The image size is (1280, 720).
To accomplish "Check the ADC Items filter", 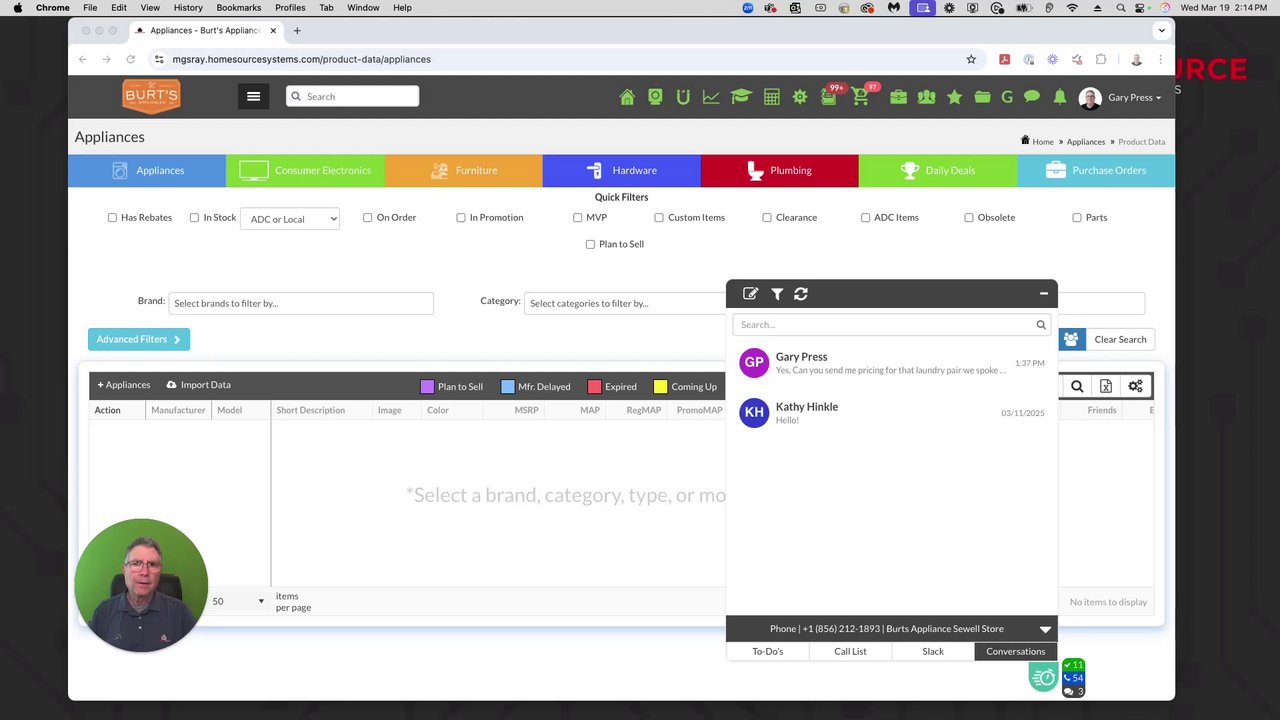I will 865,217.
